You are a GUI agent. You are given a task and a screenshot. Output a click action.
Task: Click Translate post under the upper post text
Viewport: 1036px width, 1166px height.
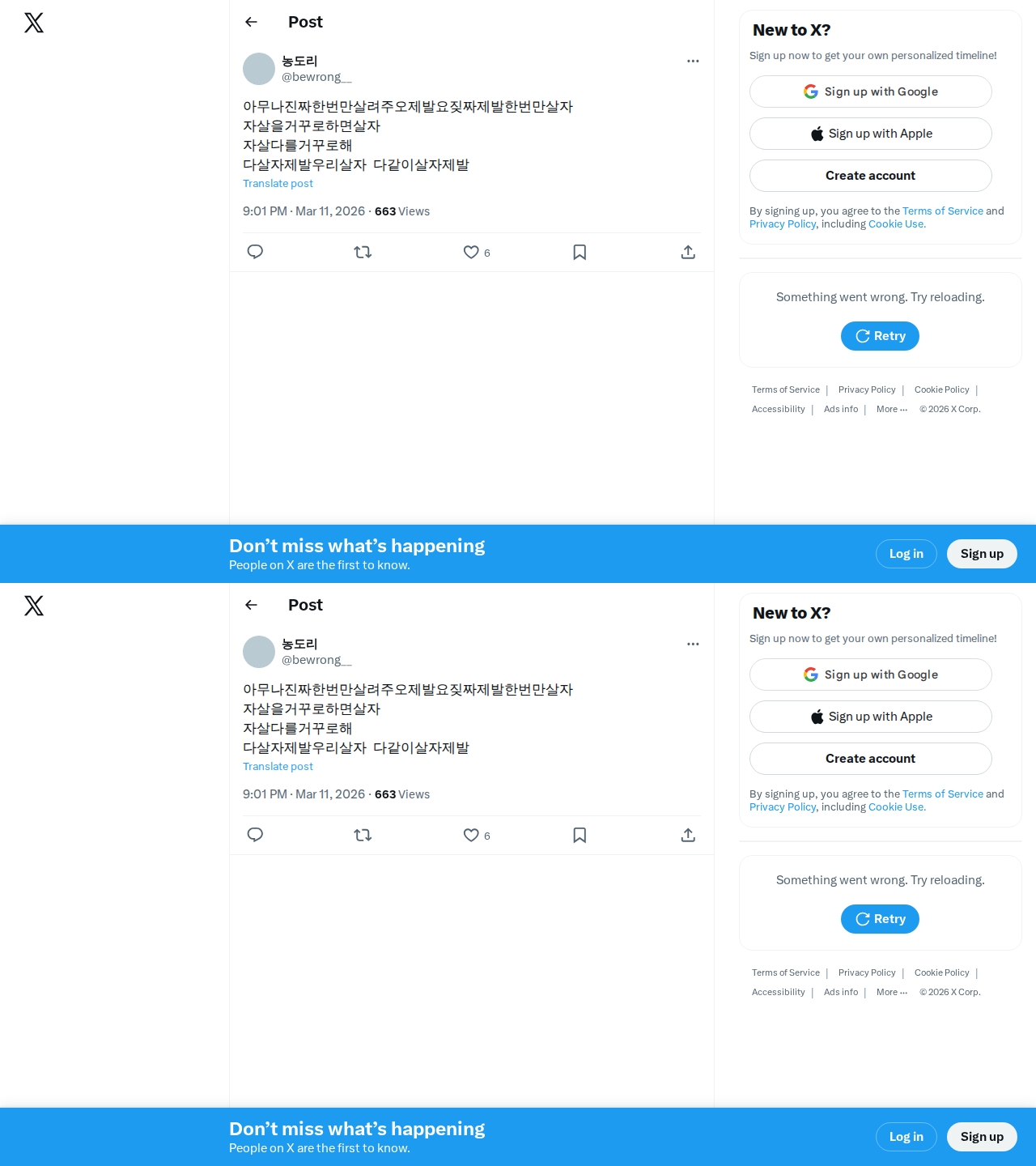click(x=278, y=184)
